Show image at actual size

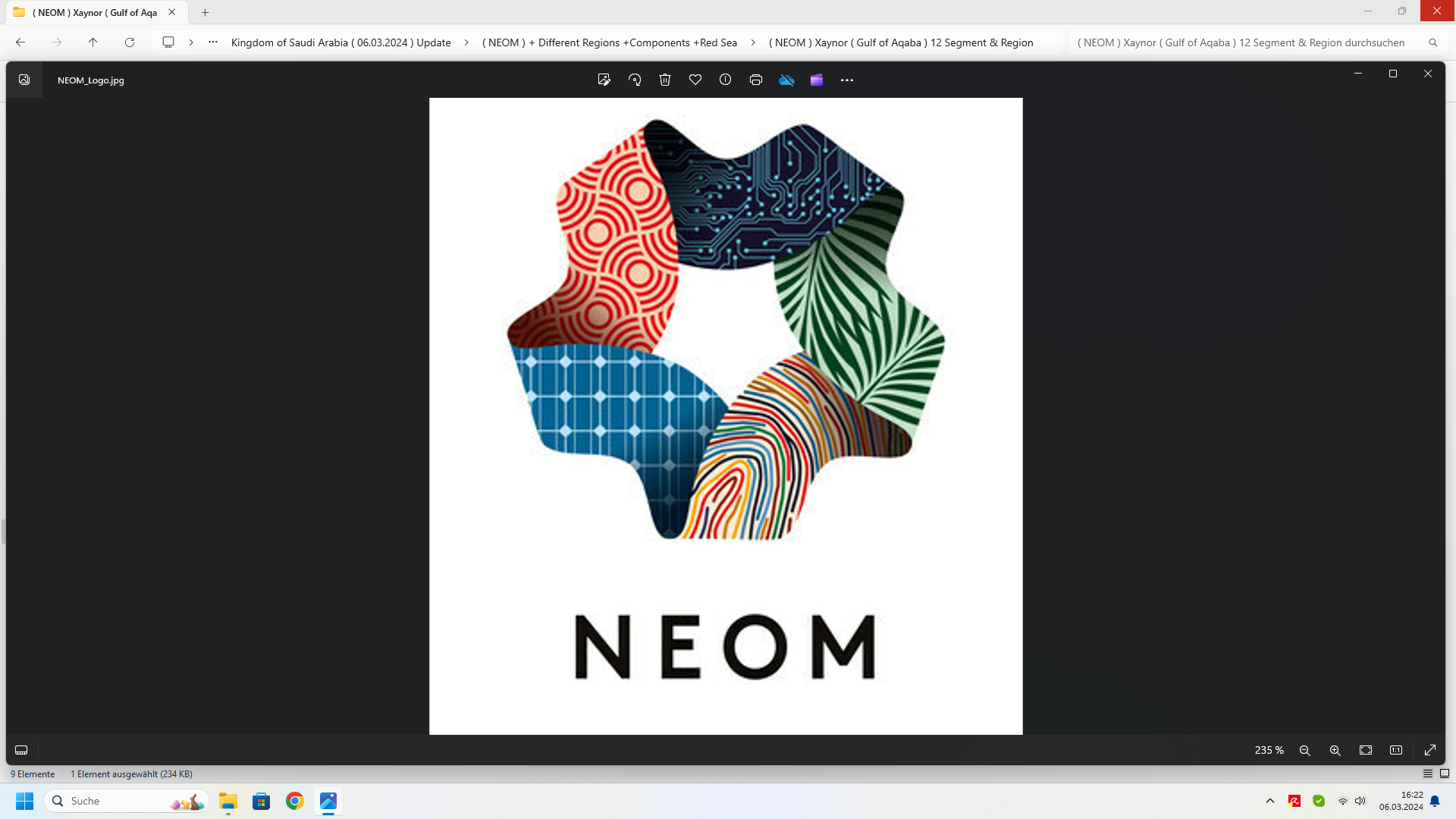[x=1396, y=750]
